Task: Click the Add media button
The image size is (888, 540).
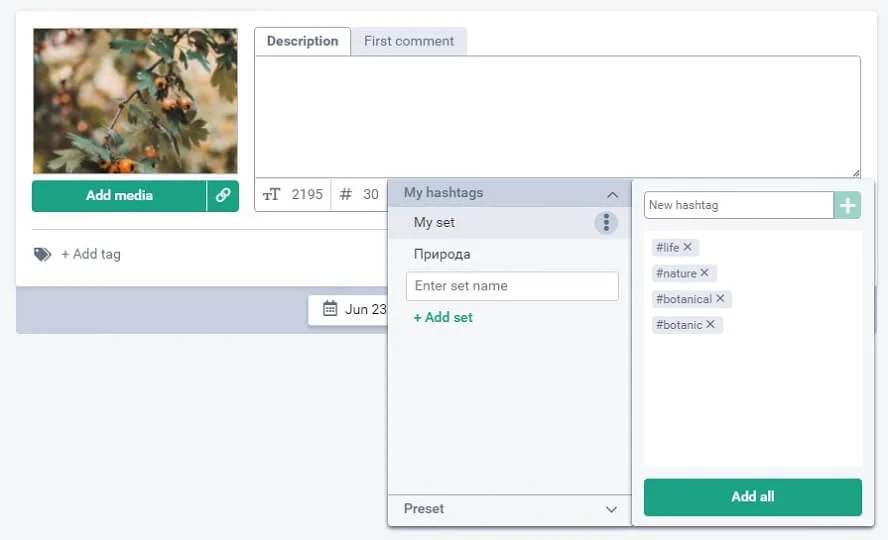Action: tap(119, 196)
